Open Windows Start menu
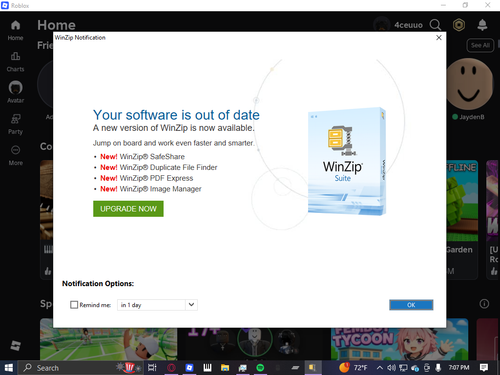500x375 pixels. point(8,368)
